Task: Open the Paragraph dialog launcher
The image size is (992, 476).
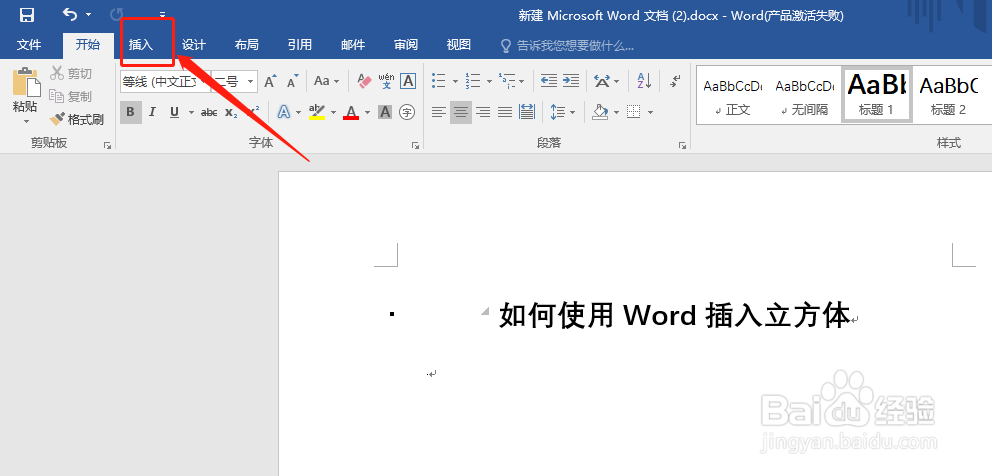Action: click(x=682, y=146)
